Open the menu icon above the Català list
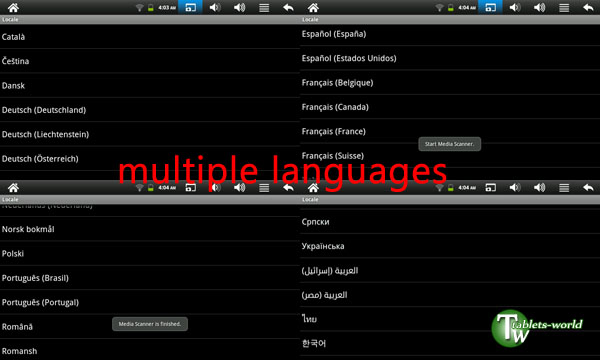600x360 pixels. [264, 7]
